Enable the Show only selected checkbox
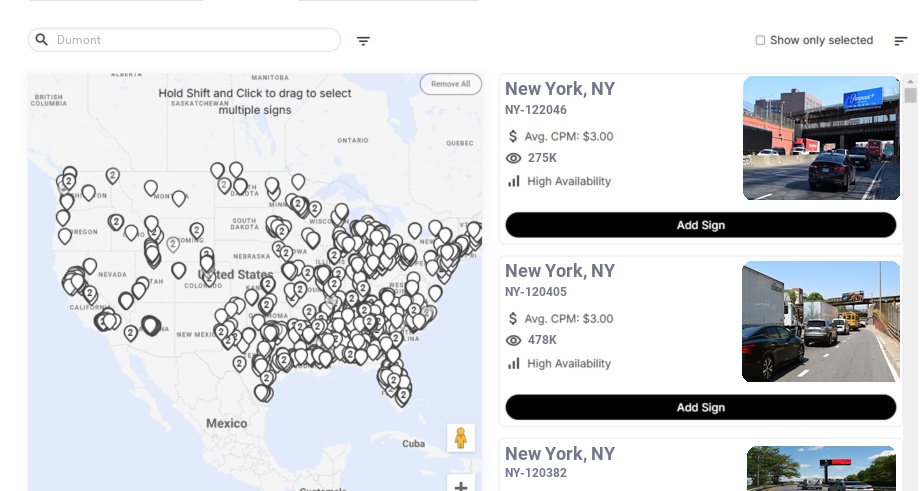The width and height of the screenshot is (920, 491). tap(760, 41)
